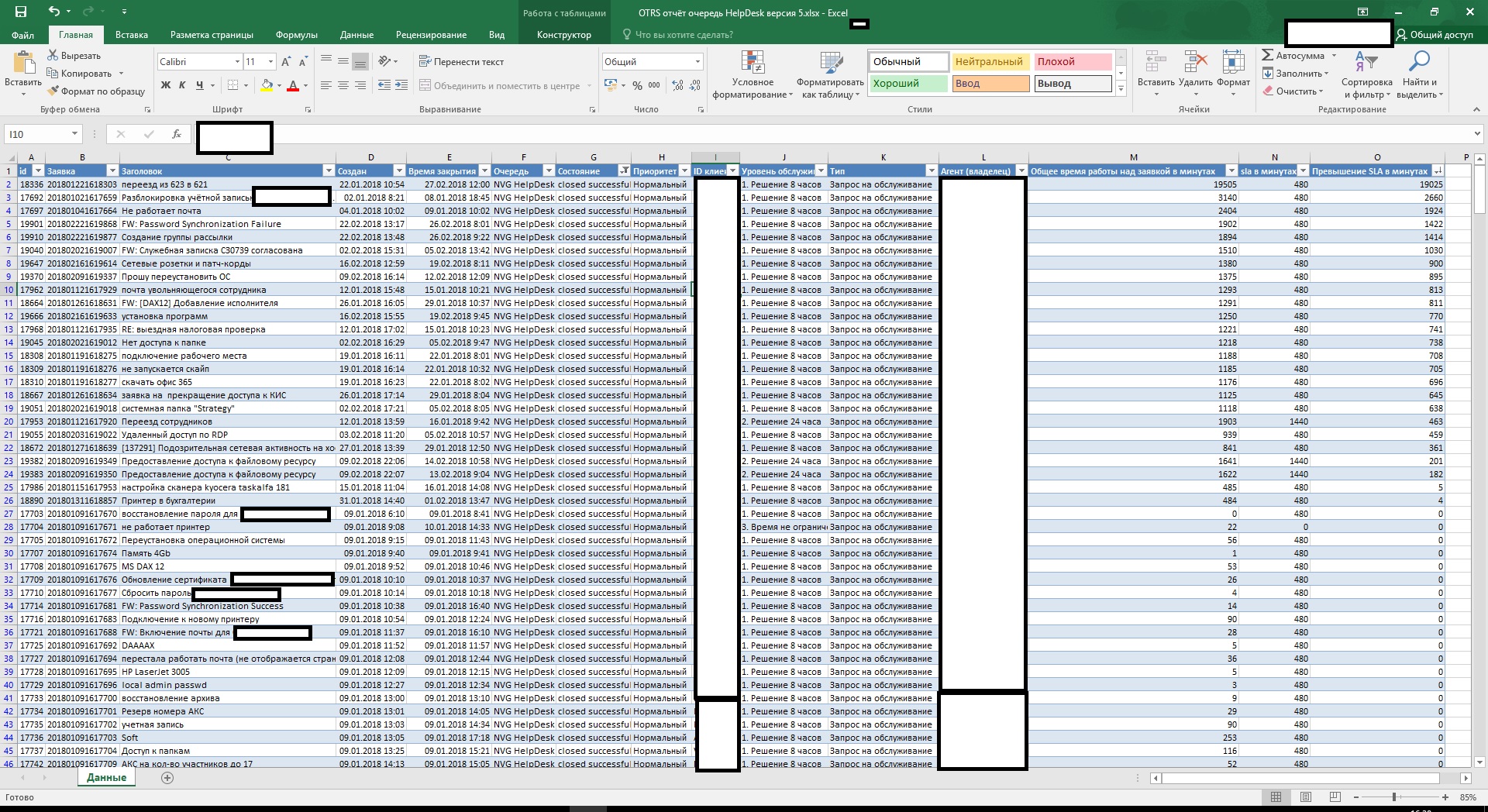Image resolution: width=1488 pixels, height=812 pixels.
Task: Toggle Underline (Ч) formatting
Action: click(200, 85)
